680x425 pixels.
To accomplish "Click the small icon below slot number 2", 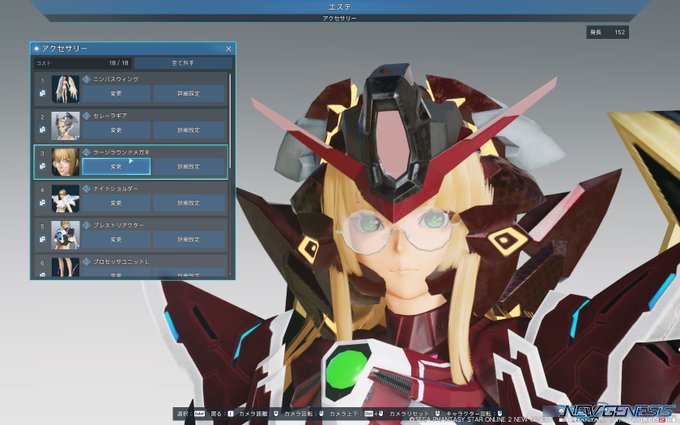I will pyautogui.click(x=42, y=129).
